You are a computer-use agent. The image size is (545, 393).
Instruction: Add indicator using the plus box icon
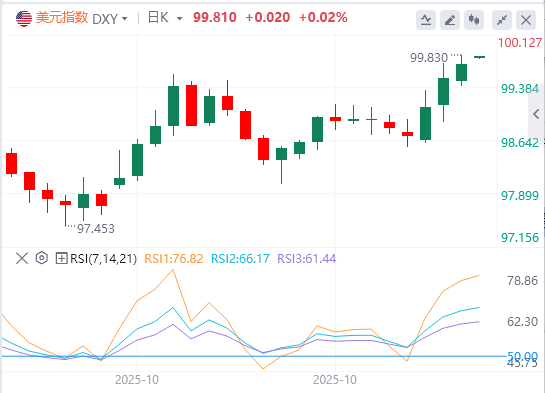click(x=62, y=259)
